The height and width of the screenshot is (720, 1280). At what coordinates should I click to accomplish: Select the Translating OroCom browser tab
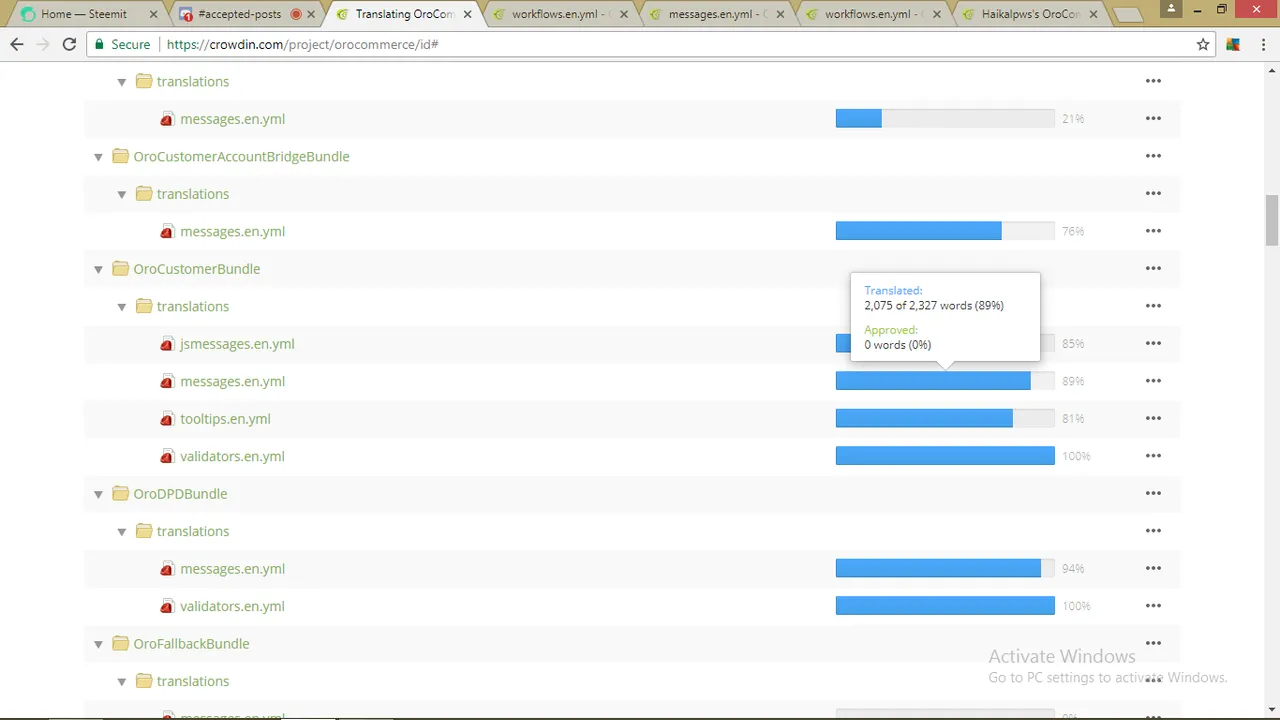(x=404, y=14)
